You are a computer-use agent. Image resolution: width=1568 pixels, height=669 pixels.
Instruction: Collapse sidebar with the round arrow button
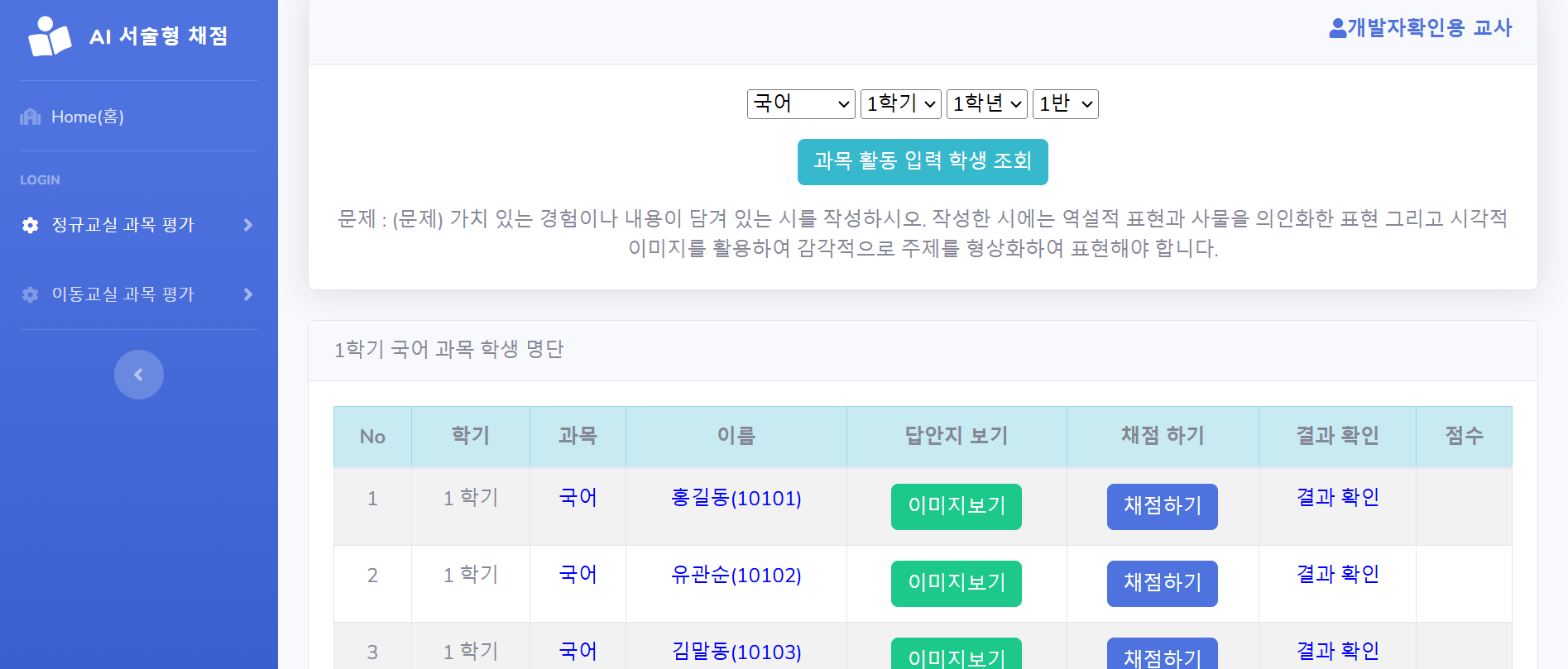pos(139,375)
